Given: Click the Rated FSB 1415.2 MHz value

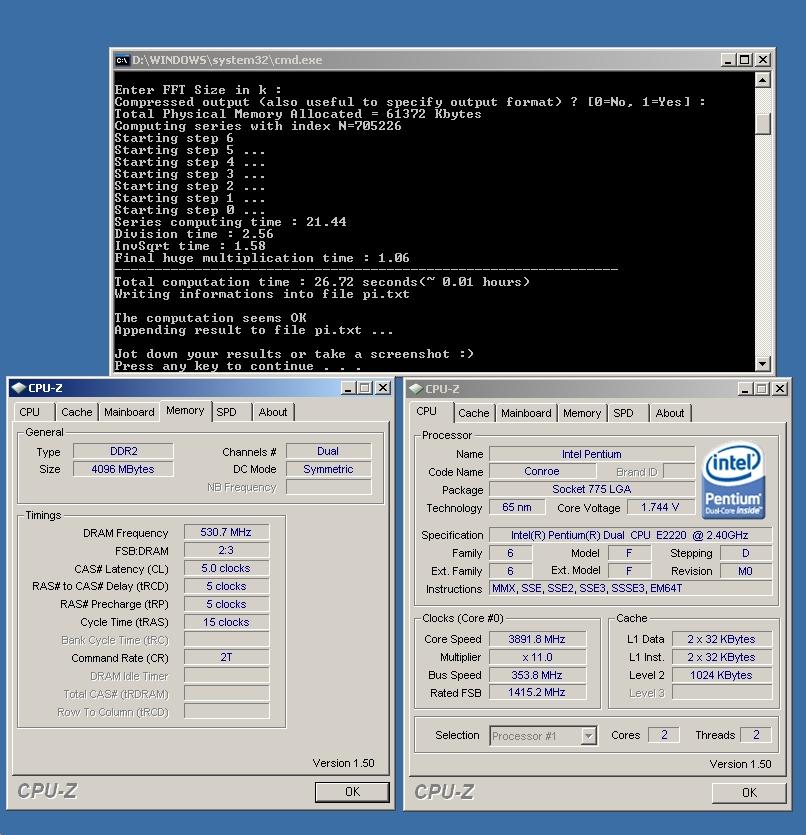Looking at the screenshot, I should (537, 692).
